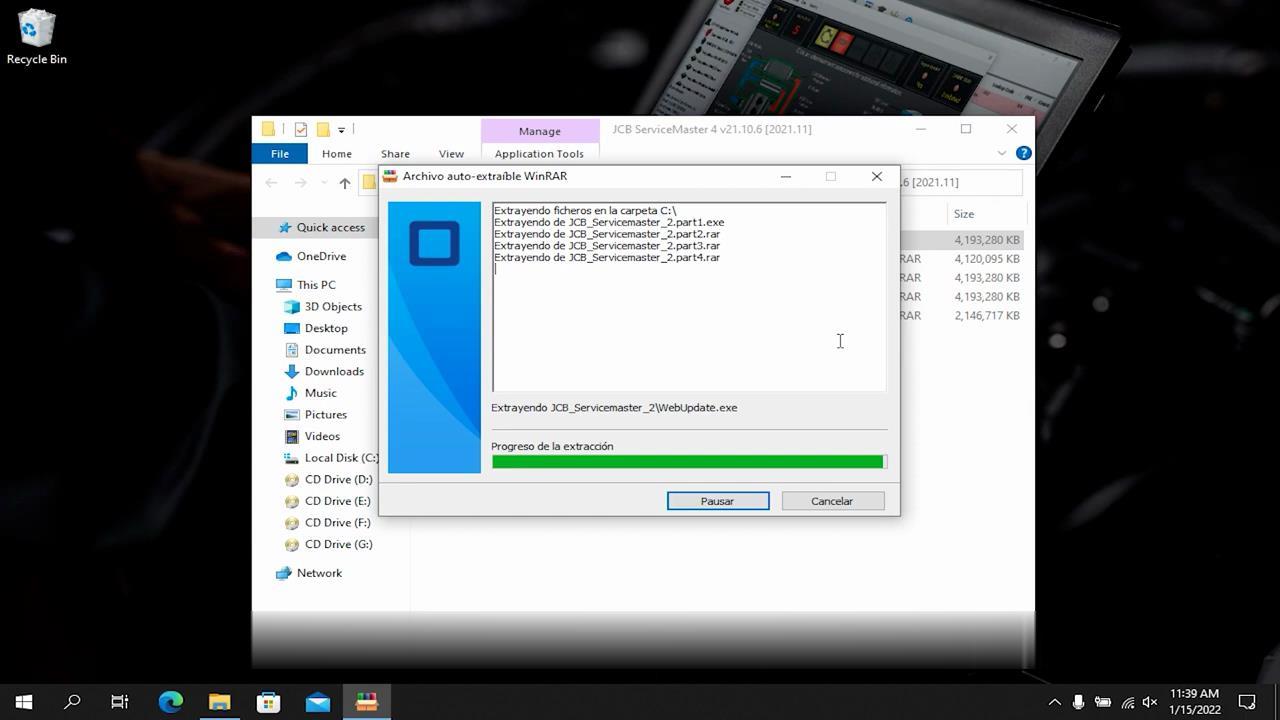Open the 3D Objects folder
The height and width of the screenshot is (720, 1280).
[333, 307]
